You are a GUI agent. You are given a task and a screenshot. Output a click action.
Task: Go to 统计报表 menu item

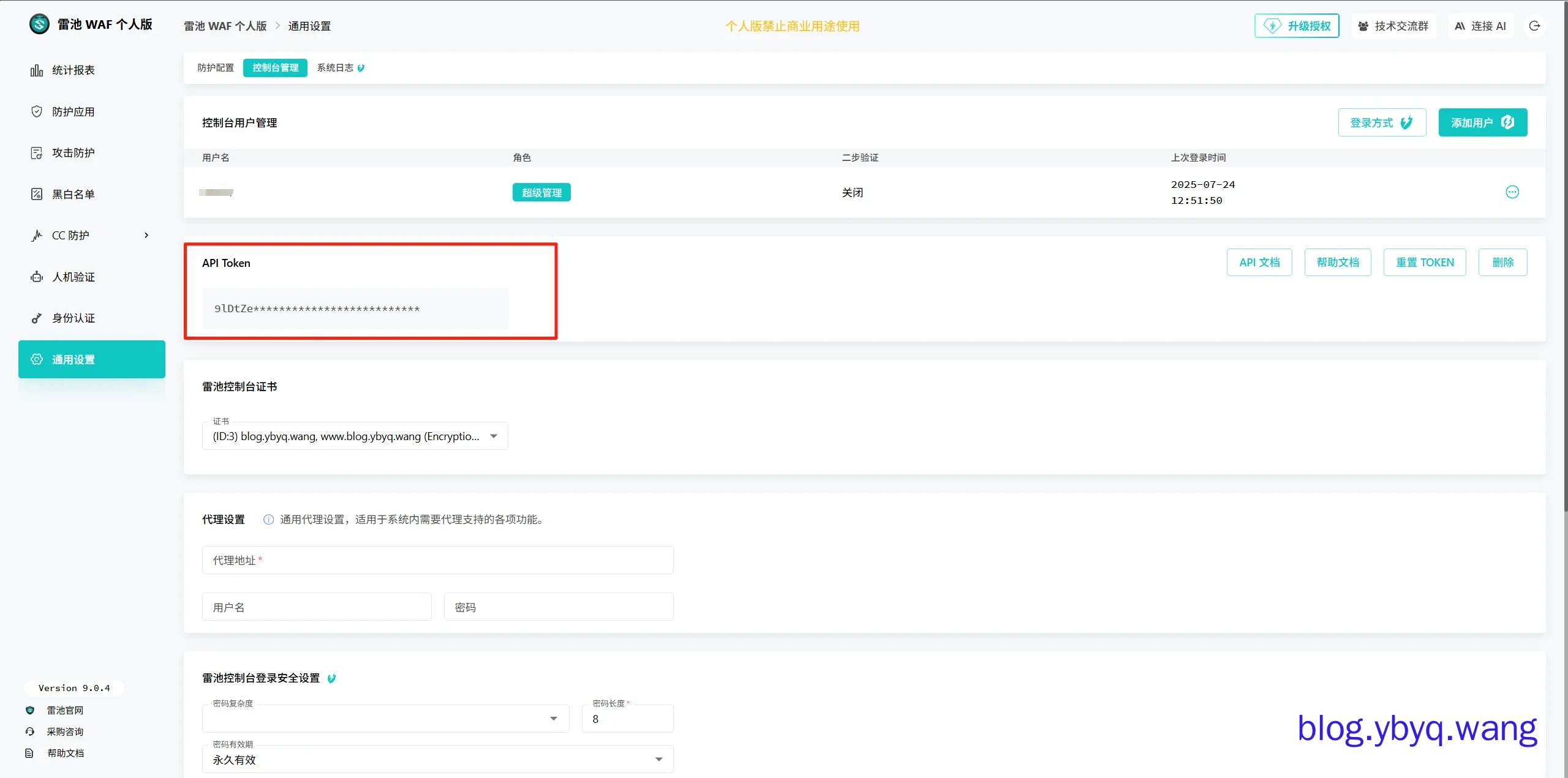tap(92, 70)
